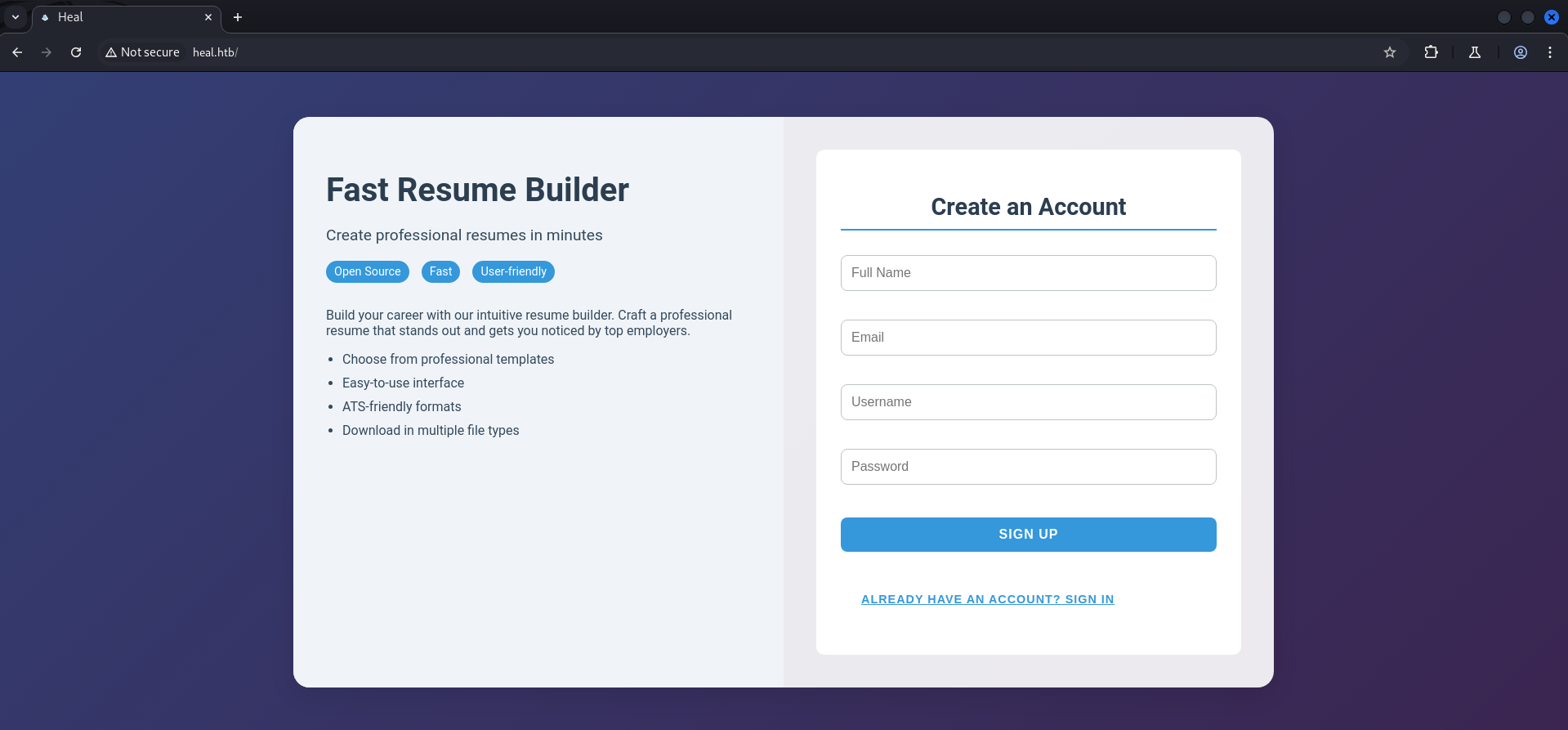
Task: Follow the Already have an account sign in link
Action: point(987,599)
